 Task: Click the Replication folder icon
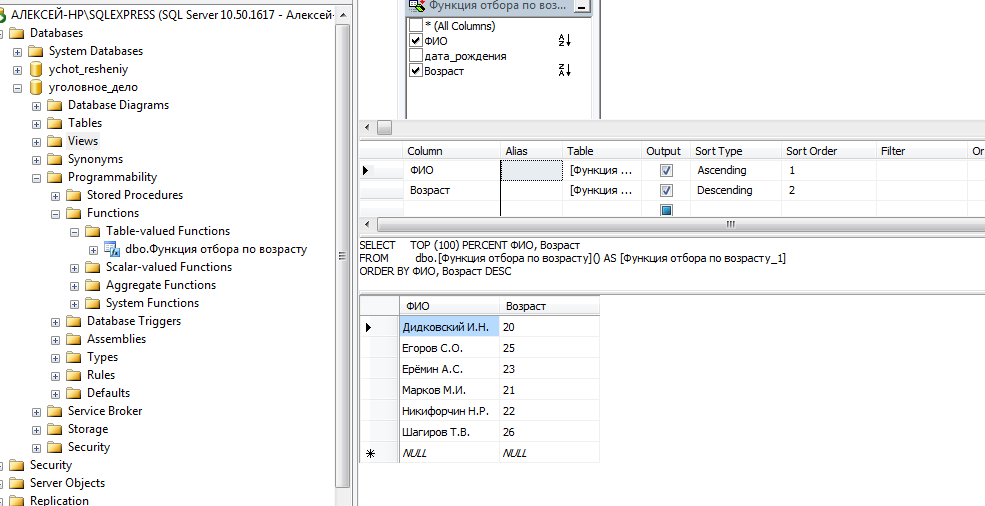[17, 501]
